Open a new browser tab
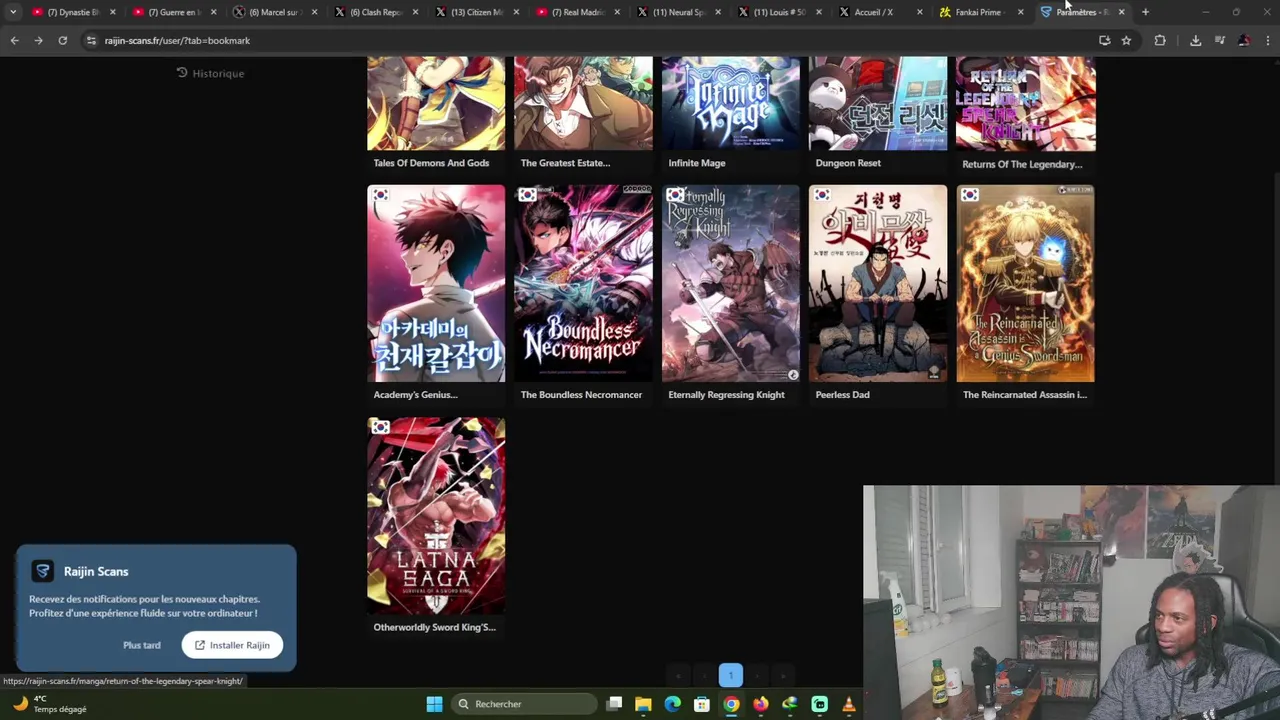Screen dimensions: 1280x720 [1145, 12]
